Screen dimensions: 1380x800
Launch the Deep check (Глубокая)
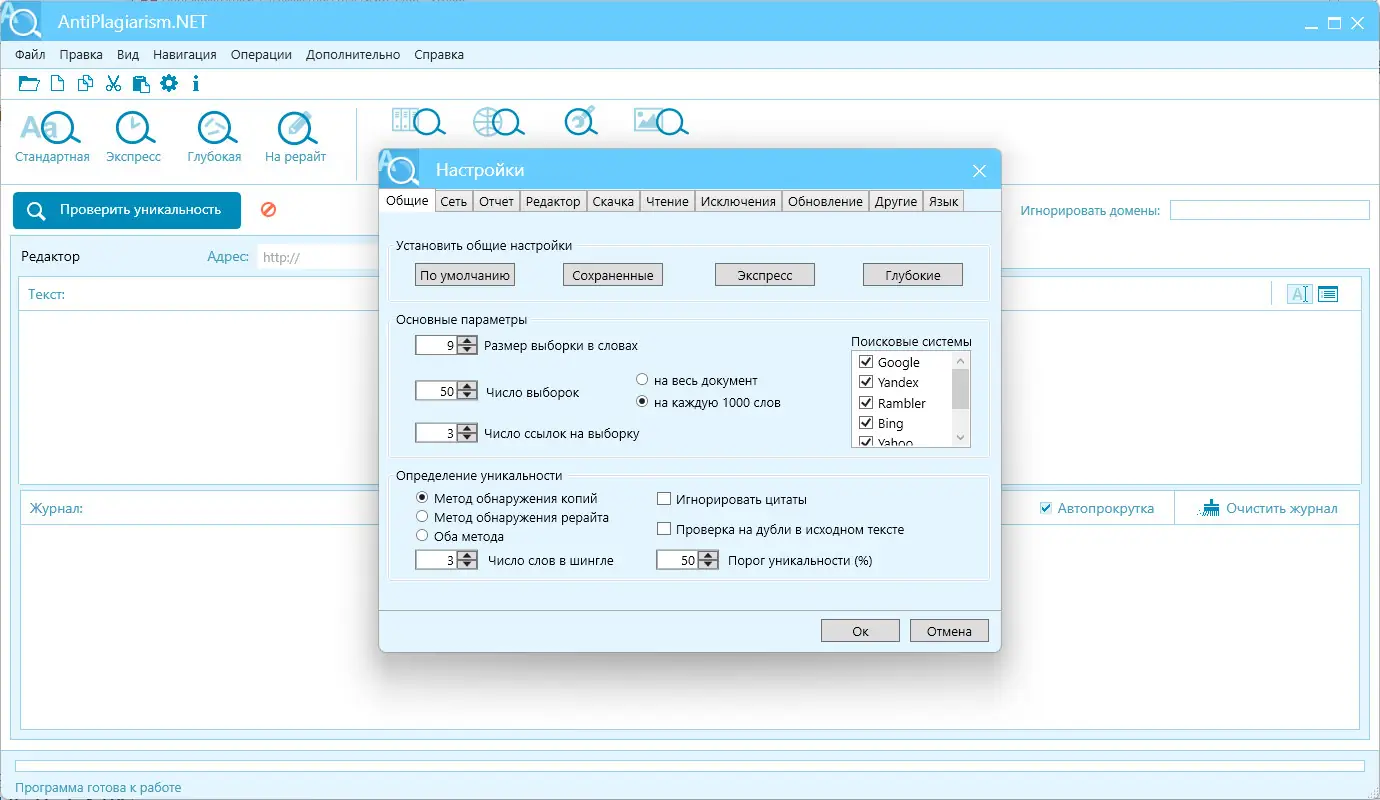point(214,137)
